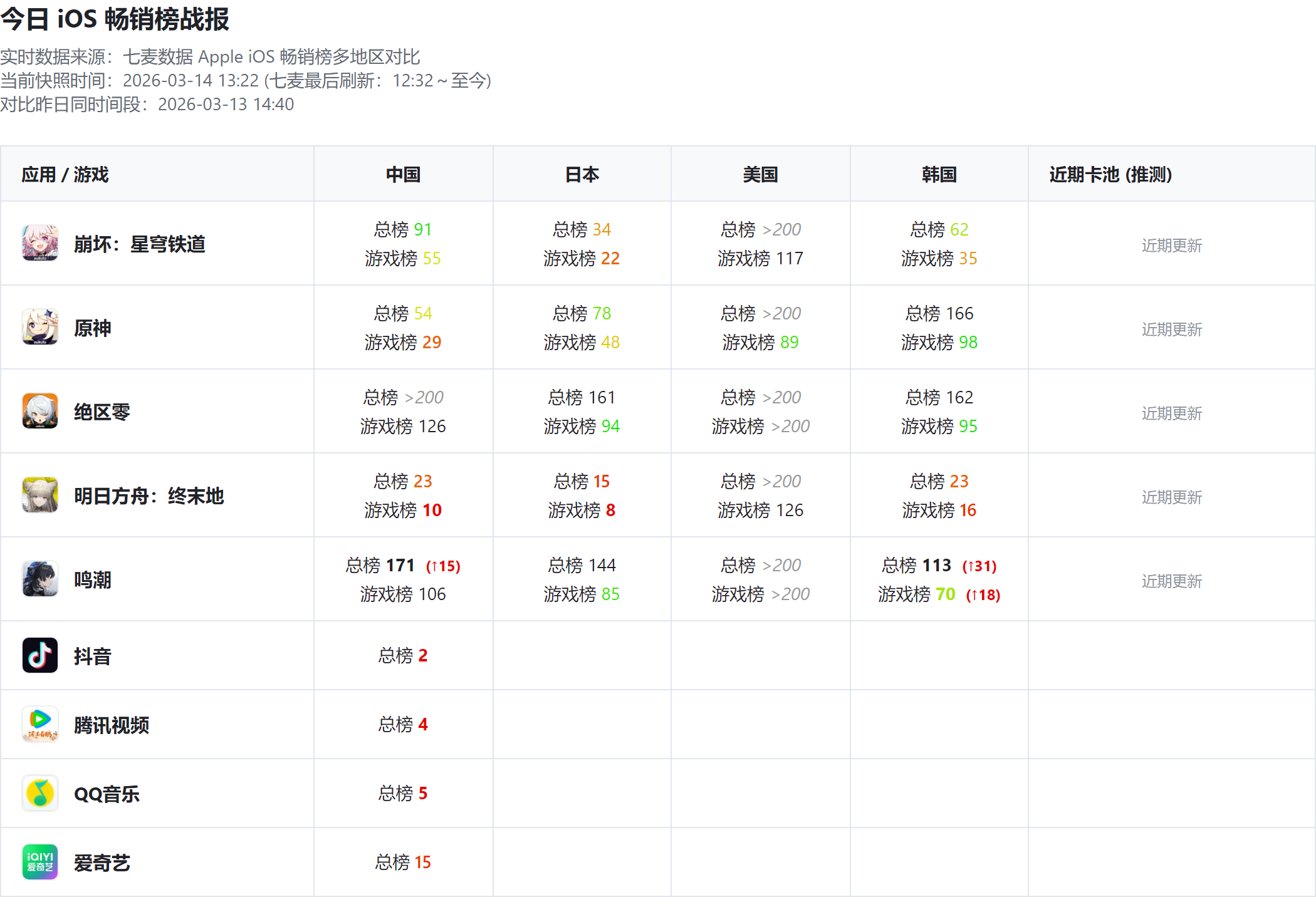
Task: Select 总榜 166 in the 原神 row
Action: pyautogui.click(x=939, y=313)
